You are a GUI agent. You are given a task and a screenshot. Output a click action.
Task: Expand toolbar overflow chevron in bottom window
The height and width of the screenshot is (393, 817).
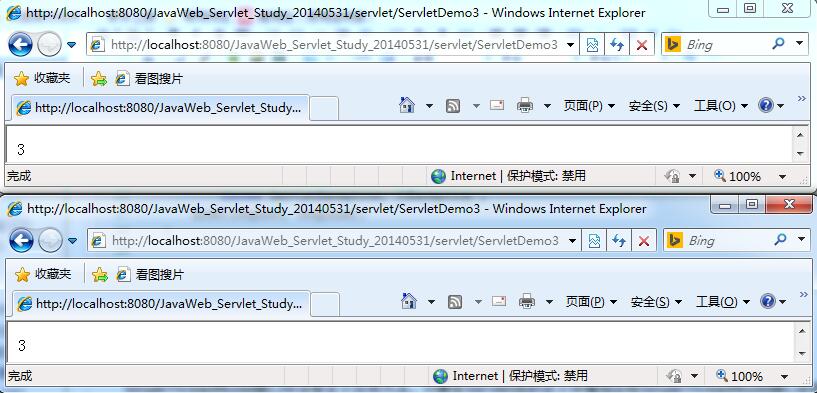click(804, 294)
